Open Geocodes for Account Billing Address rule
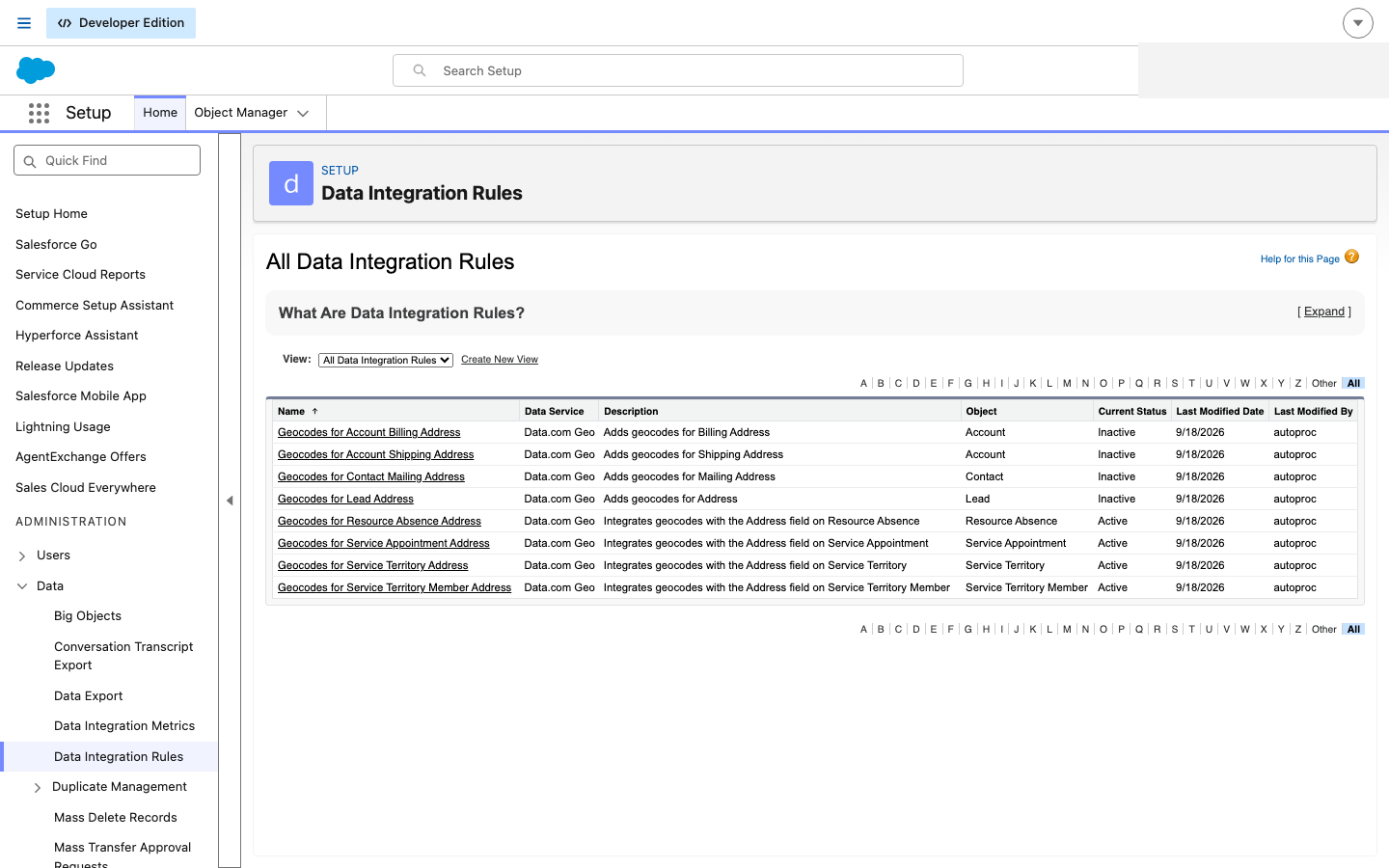Viewport: 1389px width, 868px height. point(369,433)
